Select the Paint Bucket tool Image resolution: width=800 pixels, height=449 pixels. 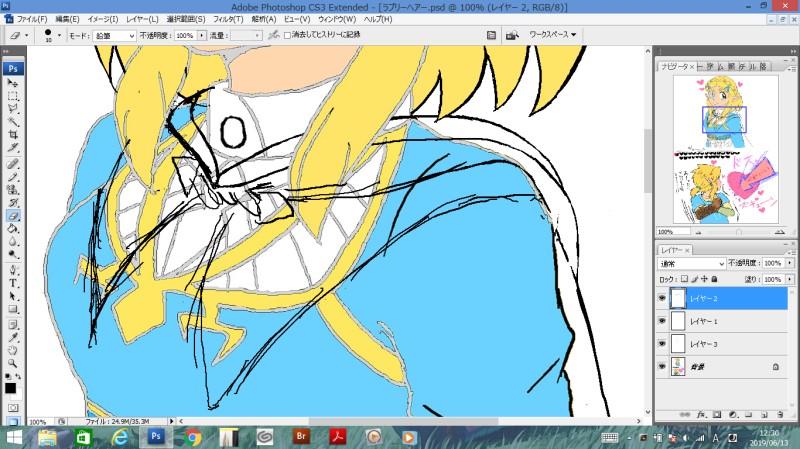(x=13, y=229)
